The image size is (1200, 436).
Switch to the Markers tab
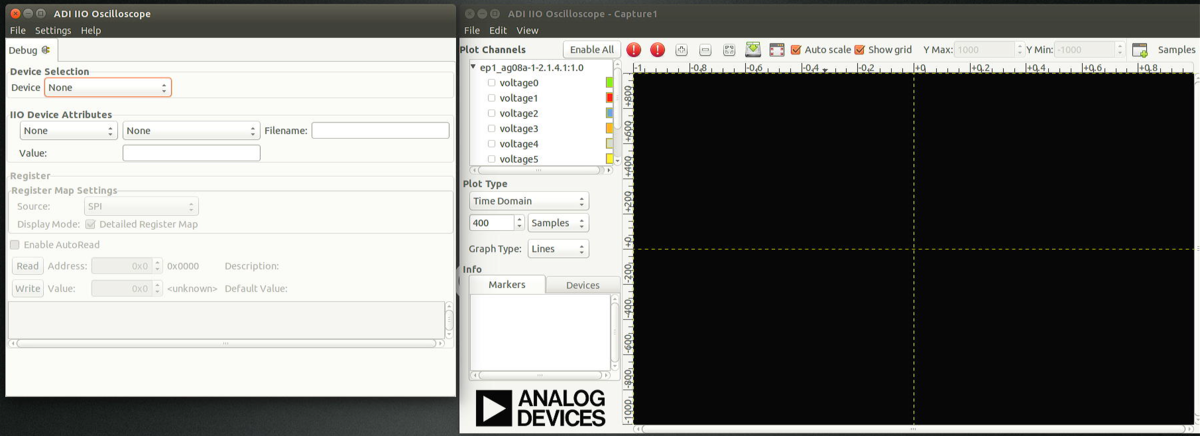[x=507, y=285]
